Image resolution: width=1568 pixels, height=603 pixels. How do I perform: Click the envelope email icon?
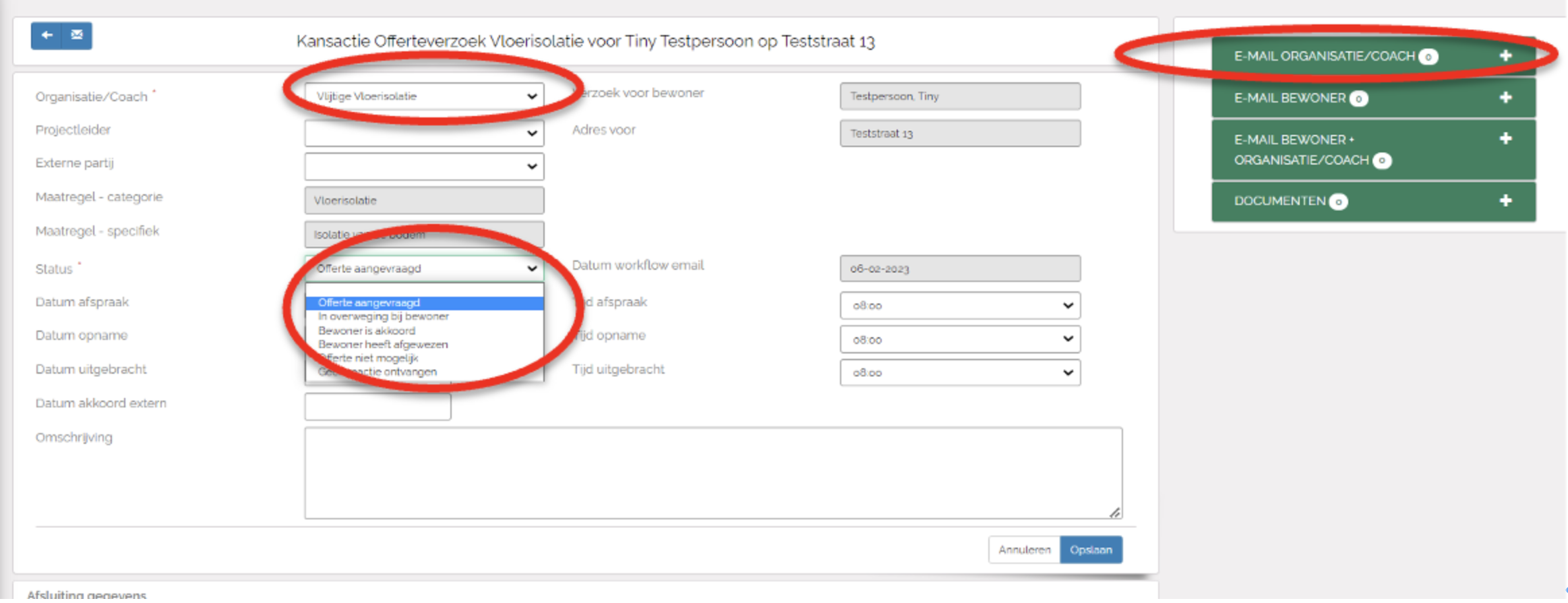(x=77, y=35)
